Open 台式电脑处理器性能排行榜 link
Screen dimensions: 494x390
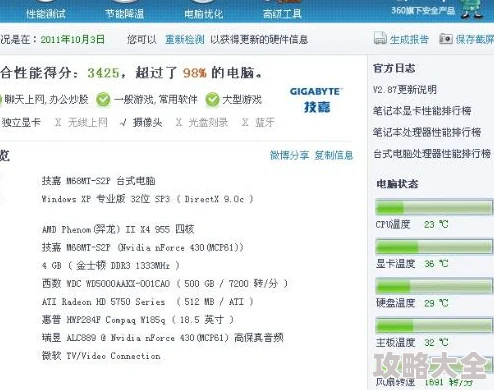(432, 154)
